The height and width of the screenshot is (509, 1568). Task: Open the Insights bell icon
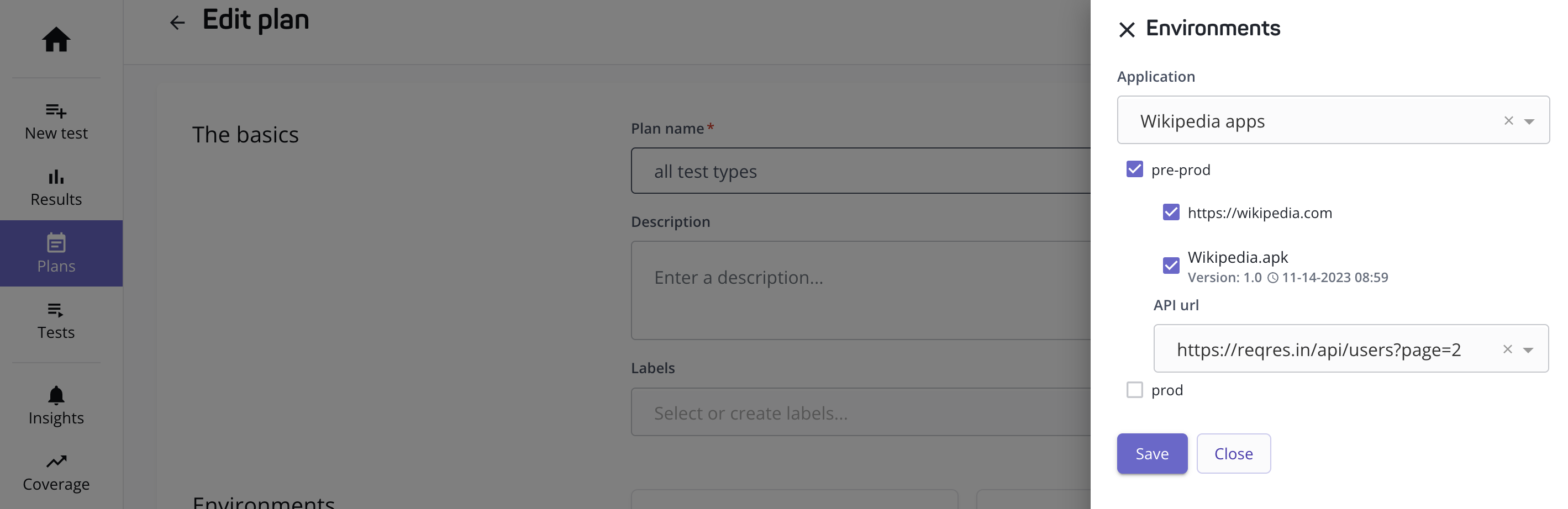click(56, 395)
